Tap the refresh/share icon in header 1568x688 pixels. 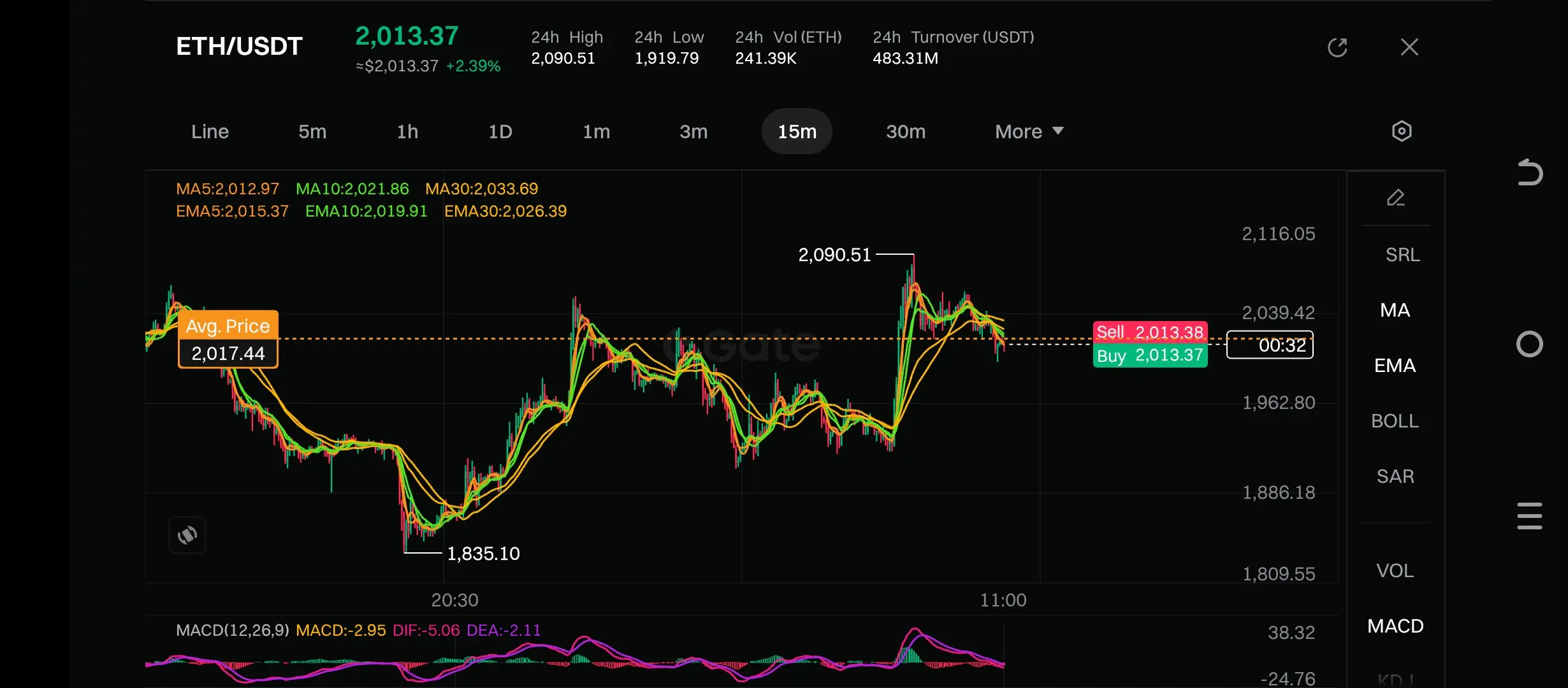point(1337,47)
